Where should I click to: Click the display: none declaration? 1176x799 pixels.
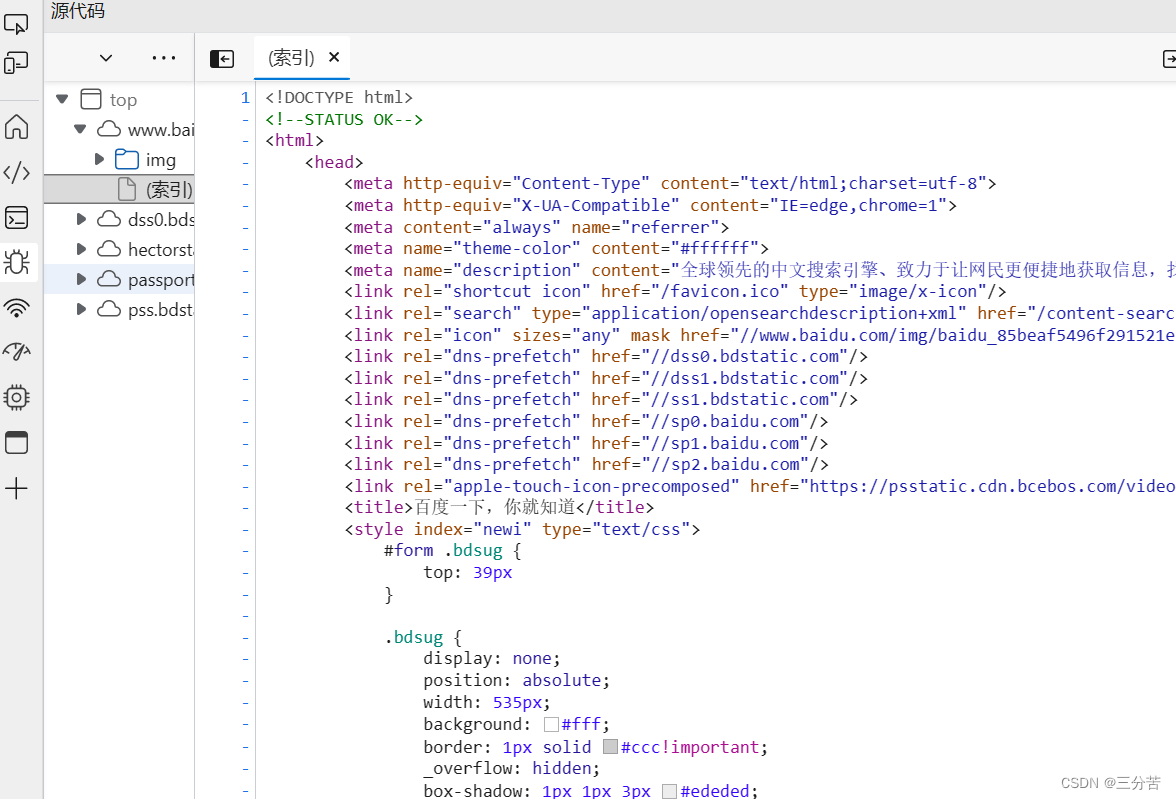[492, 659]
